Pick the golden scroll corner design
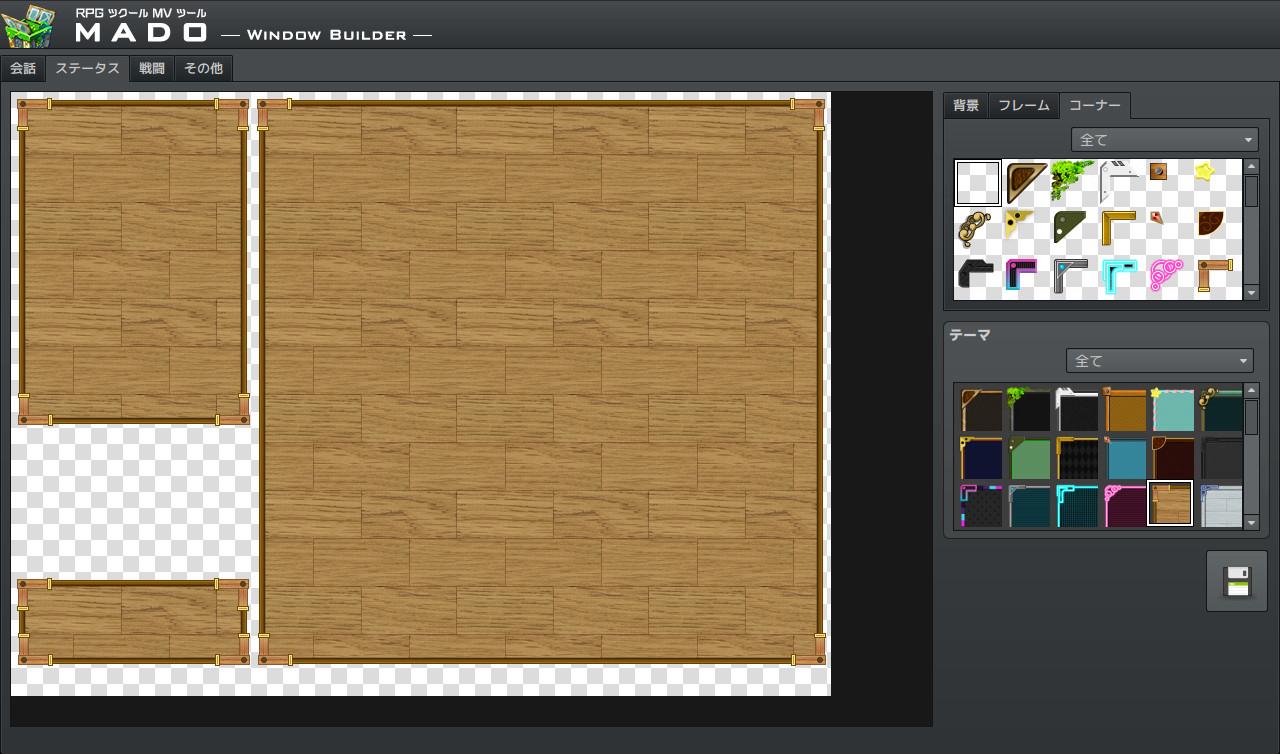This screenshot has width=1280, height=754. click(977, 228)
